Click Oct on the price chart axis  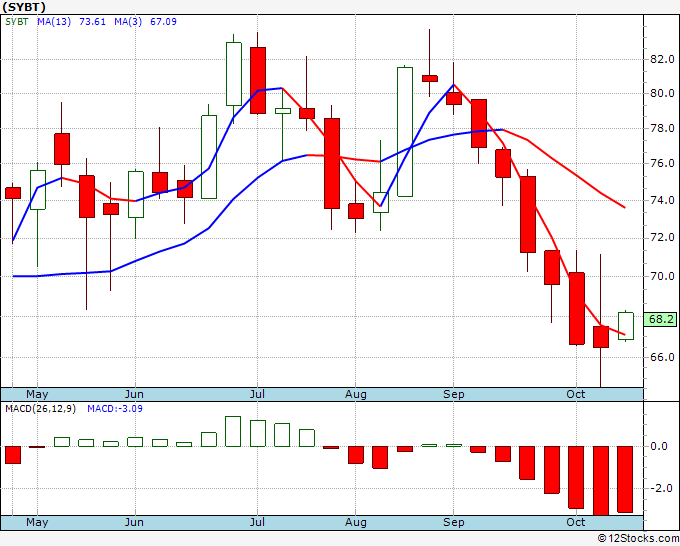coord(575,394)
